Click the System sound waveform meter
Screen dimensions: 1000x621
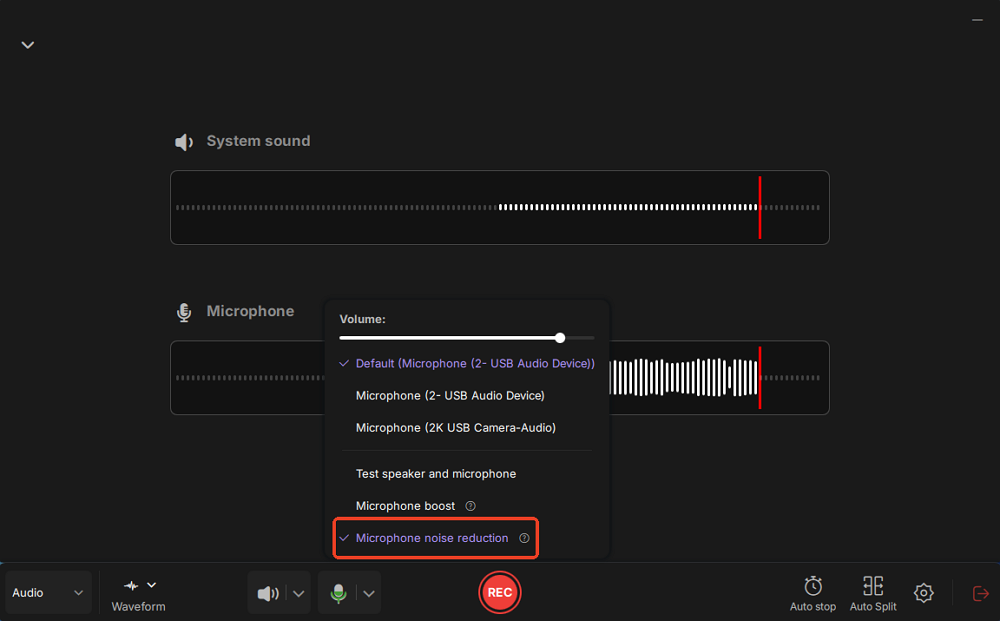pos(499,207)
